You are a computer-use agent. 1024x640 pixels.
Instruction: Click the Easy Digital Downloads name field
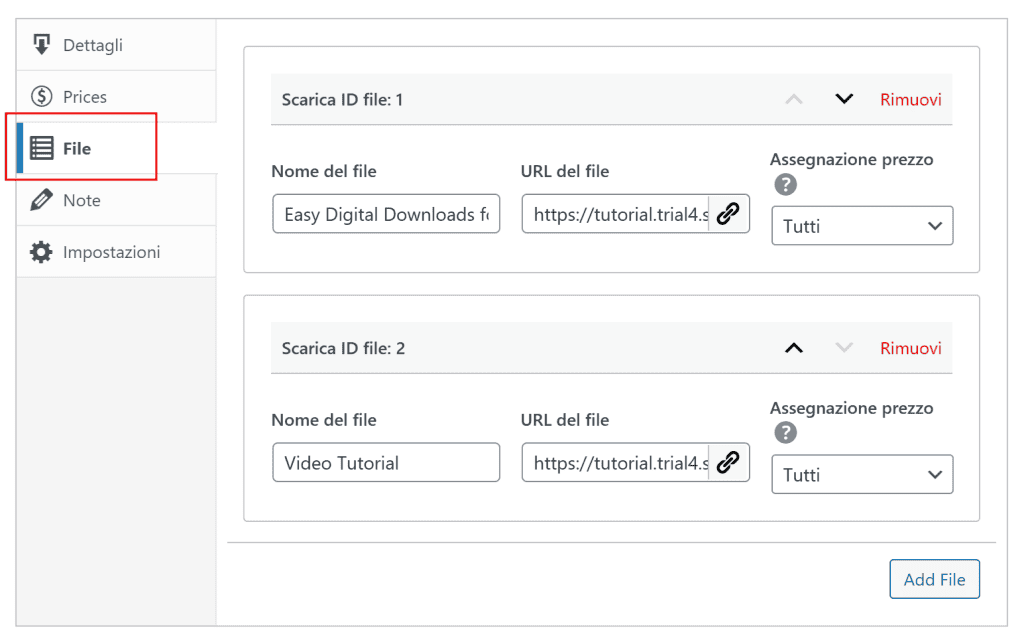point(385,214)
